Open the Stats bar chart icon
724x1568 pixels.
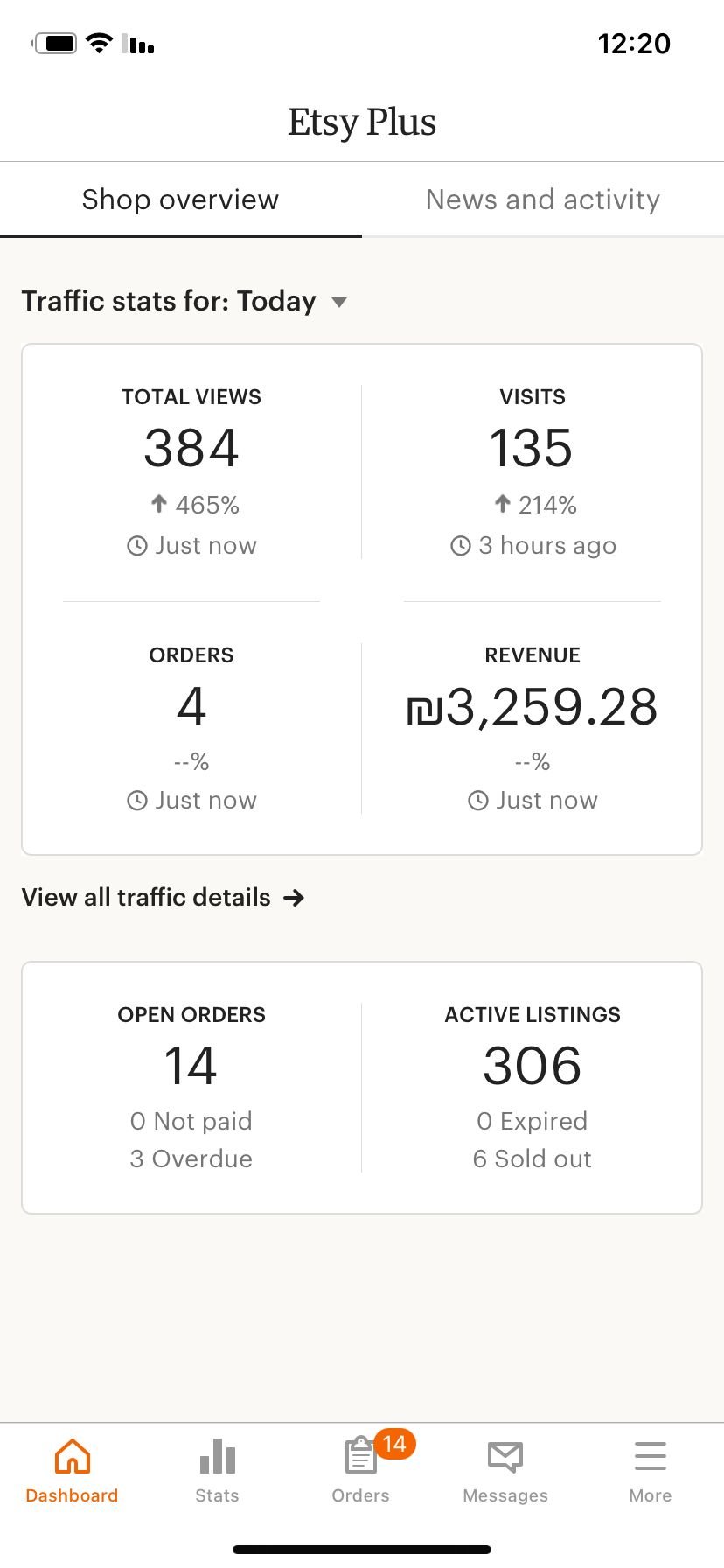[x=217, y=1457]
